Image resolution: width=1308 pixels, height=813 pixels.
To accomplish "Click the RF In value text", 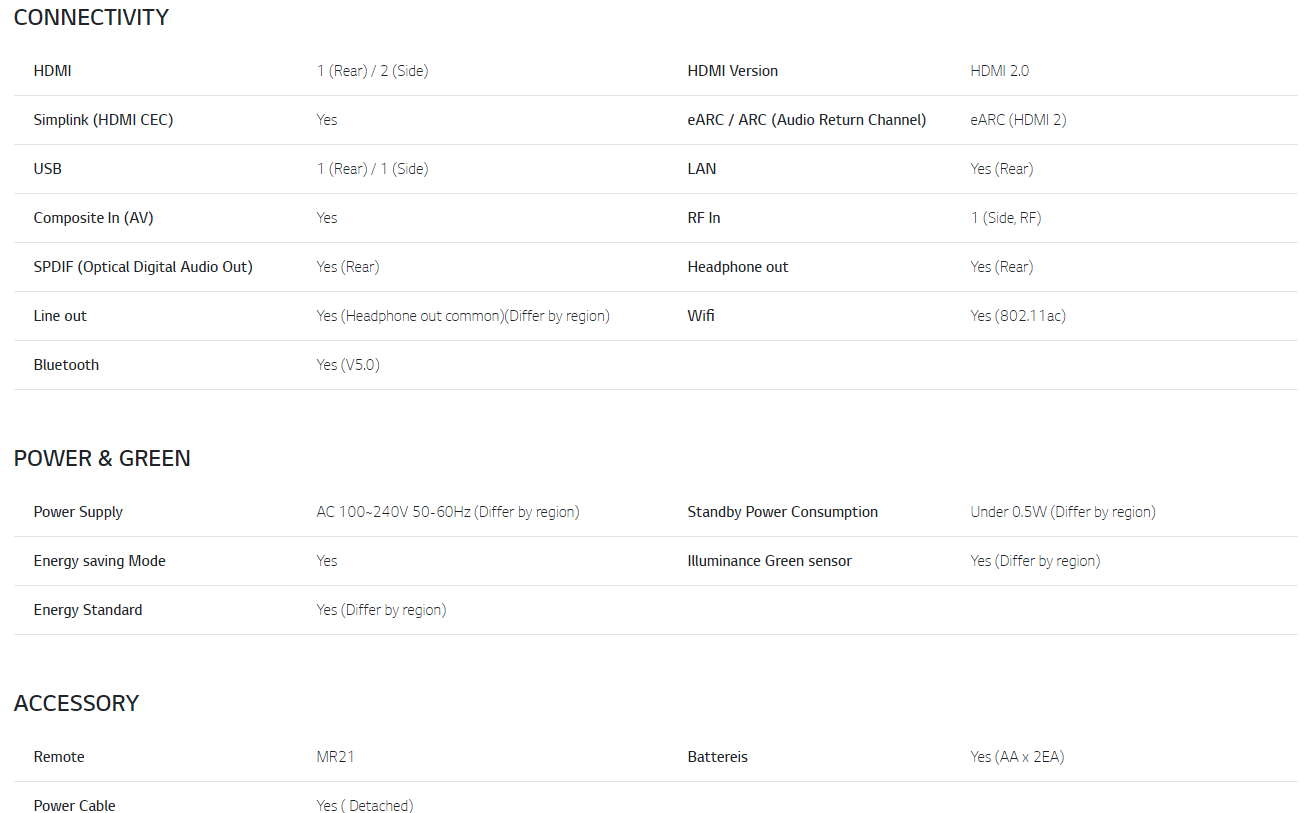I will tap(1005, 218).
